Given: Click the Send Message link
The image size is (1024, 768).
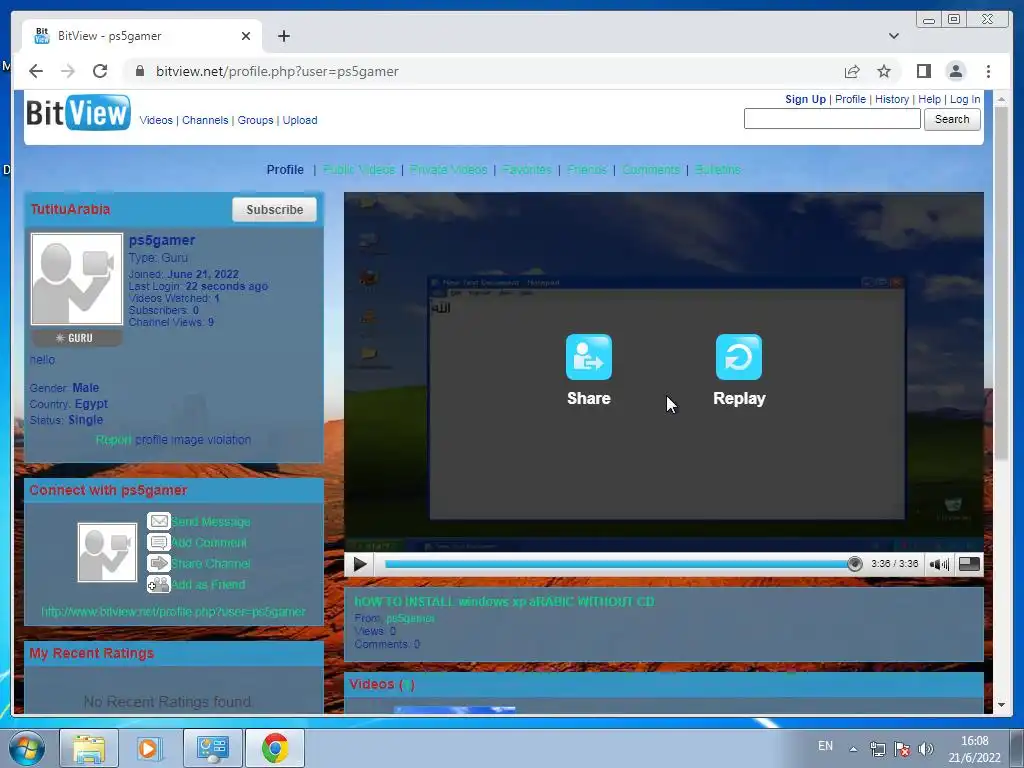Looking at the screenshot, I should click(211, 522).
